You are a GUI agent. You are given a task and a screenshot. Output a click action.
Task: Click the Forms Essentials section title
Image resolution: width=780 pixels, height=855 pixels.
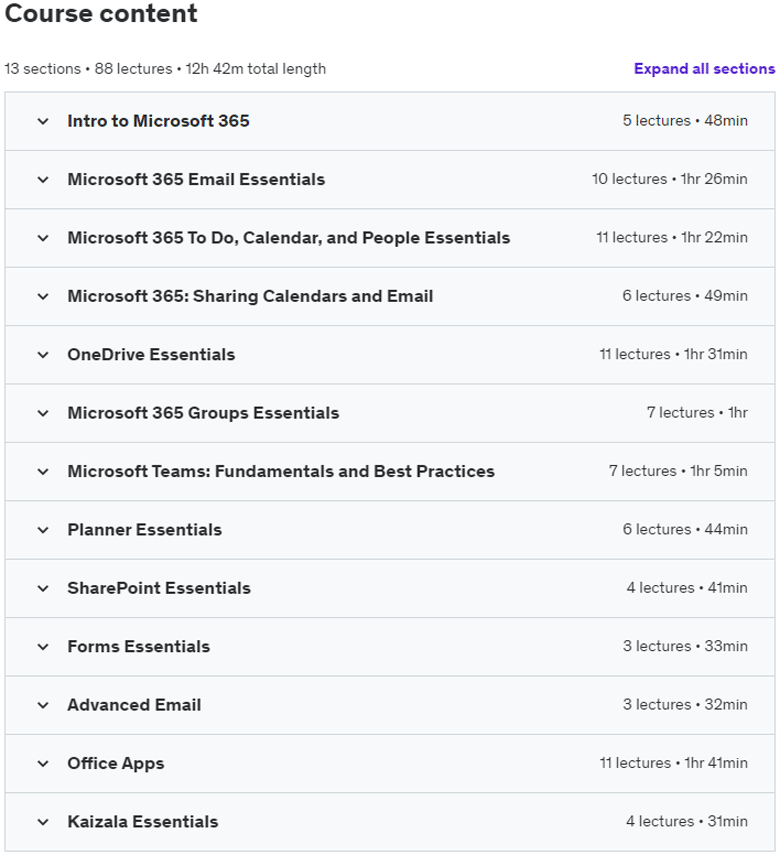click(139, 646)
